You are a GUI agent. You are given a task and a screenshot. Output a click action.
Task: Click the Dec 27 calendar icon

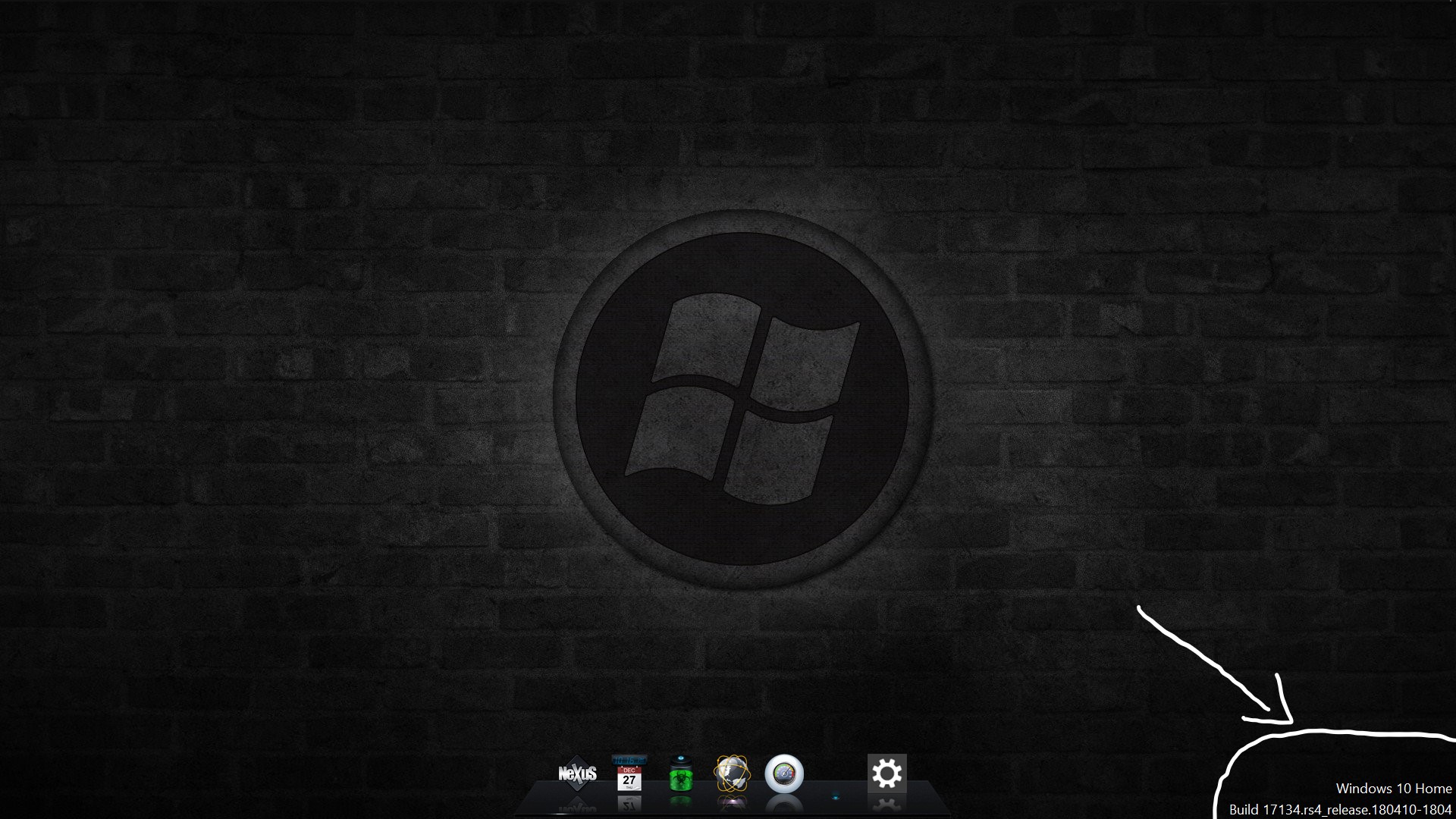click(629, 780)
